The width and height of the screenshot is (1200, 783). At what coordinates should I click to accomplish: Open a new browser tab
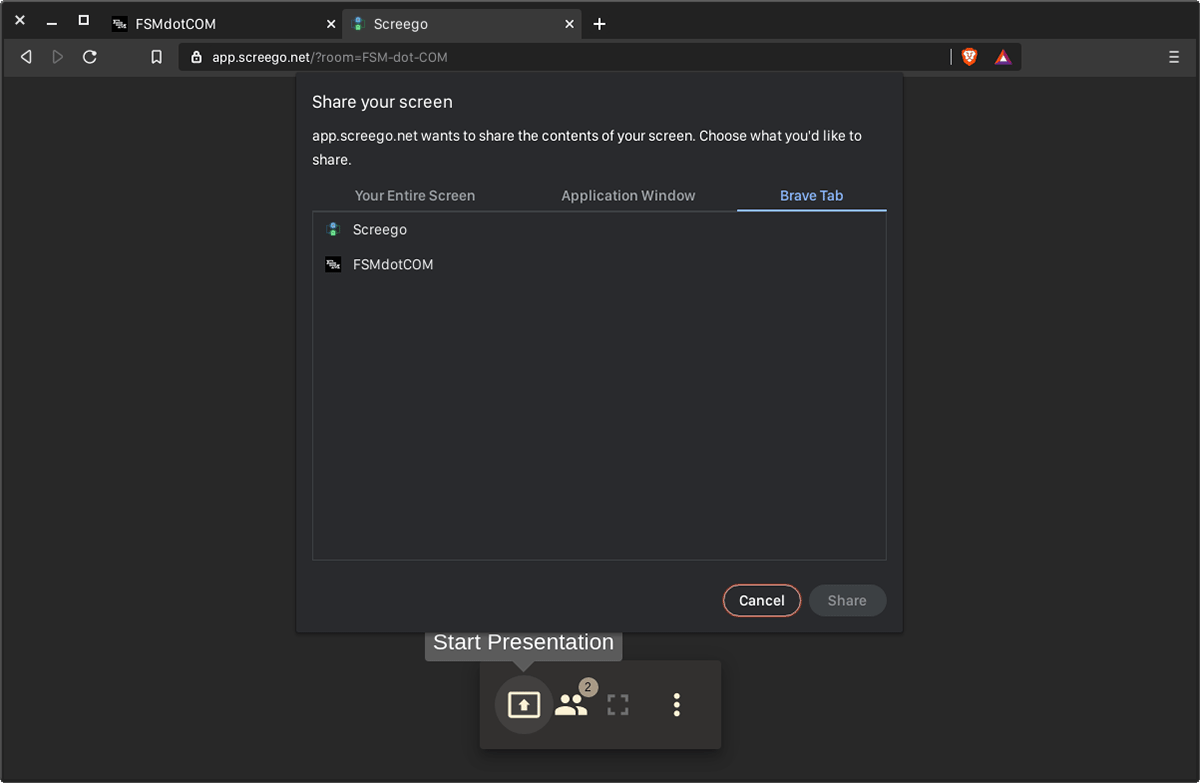[x=599, y=24]
